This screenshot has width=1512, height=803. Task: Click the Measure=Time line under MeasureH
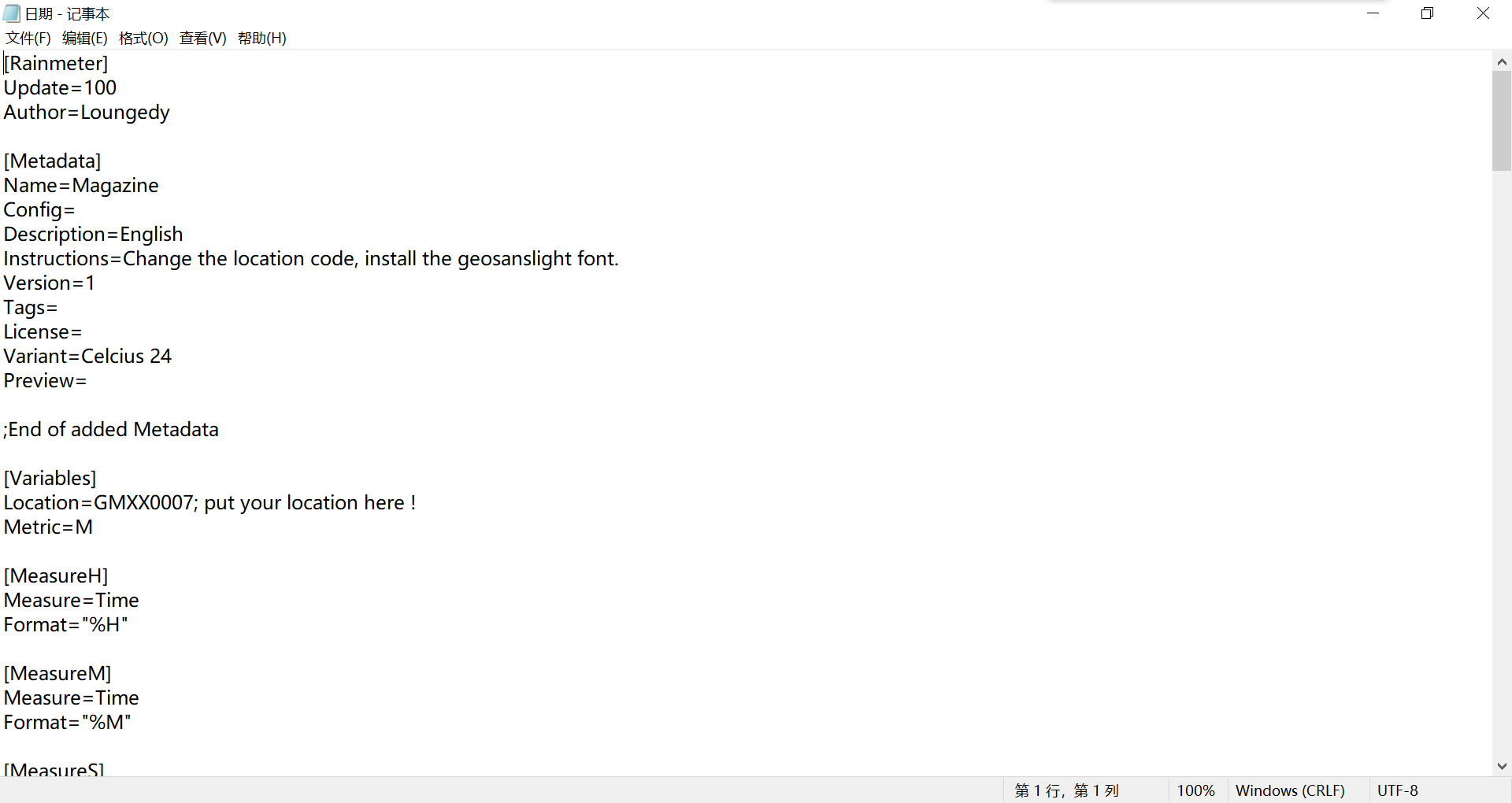(x=71, y=600)
